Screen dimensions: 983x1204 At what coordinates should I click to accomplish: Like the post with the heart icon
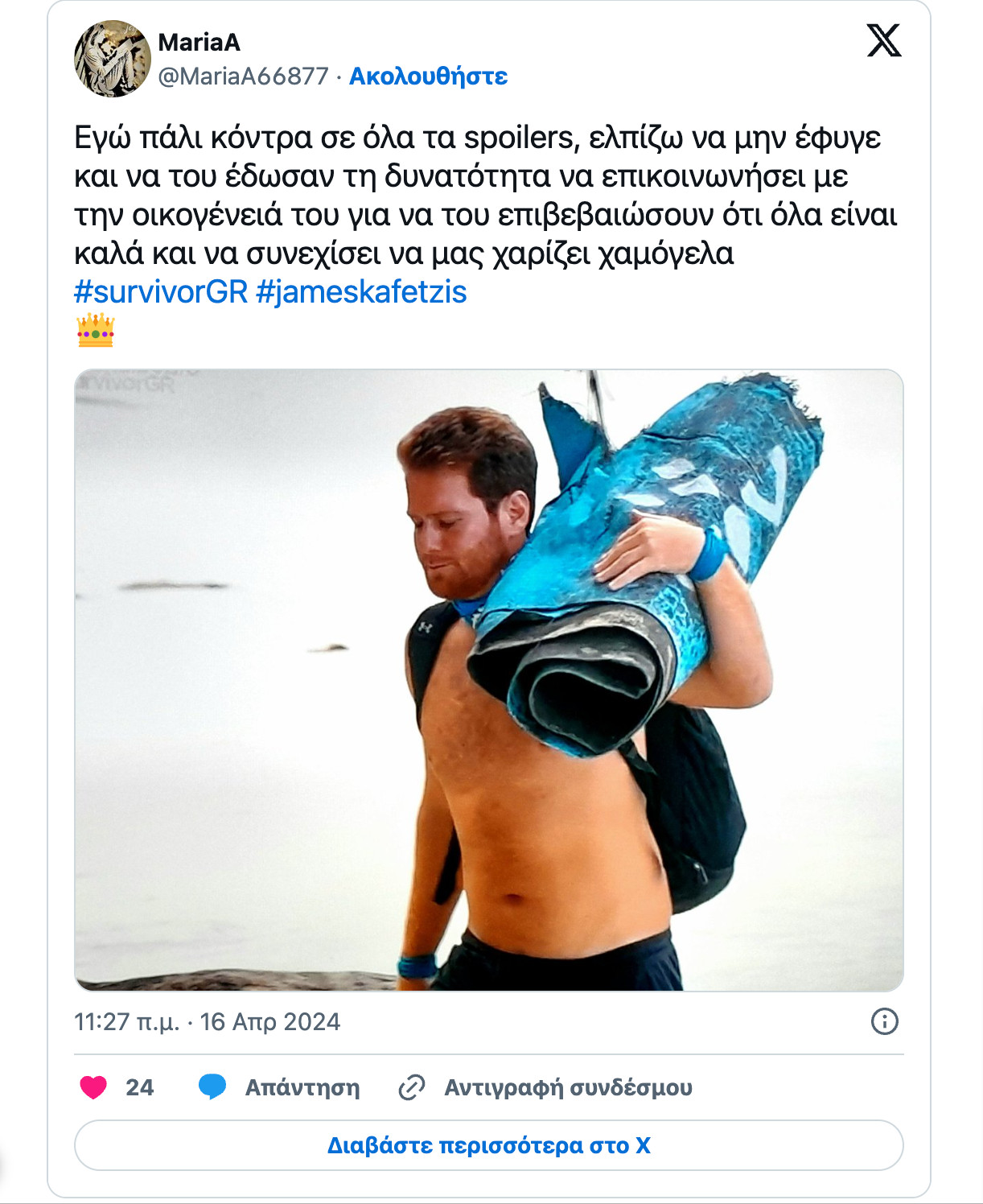point(93,1087)
